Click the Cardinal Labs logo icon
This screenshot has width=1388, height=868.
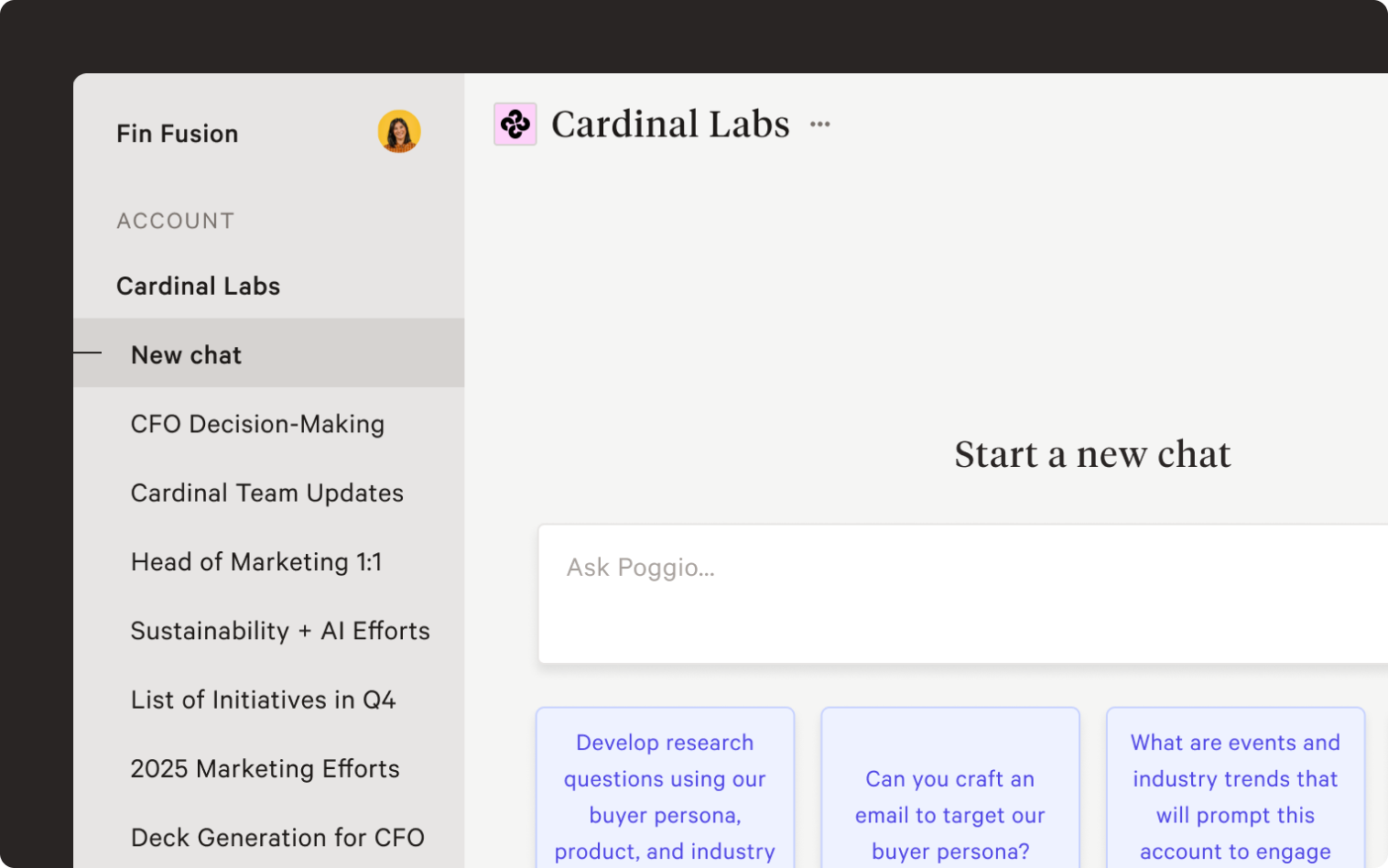(x=515, y=125)
